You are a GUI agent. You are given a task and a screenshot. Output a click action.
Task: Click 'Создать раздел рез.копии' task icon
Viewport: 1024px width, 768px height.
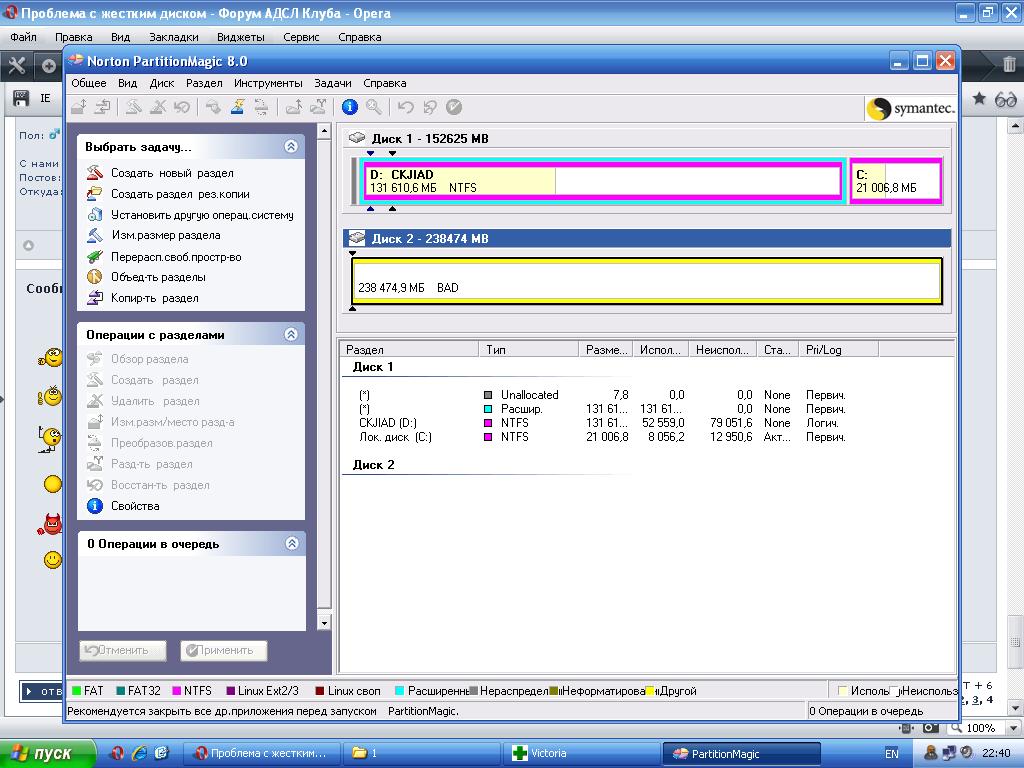pos(94,194)
